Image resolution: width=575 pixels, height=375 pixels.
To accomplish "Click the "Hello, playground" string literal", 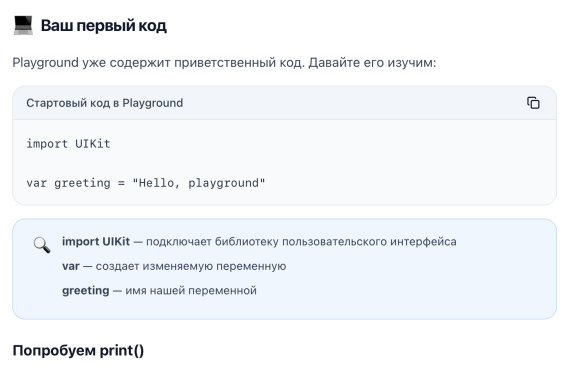I will click(x=199, y=183).
